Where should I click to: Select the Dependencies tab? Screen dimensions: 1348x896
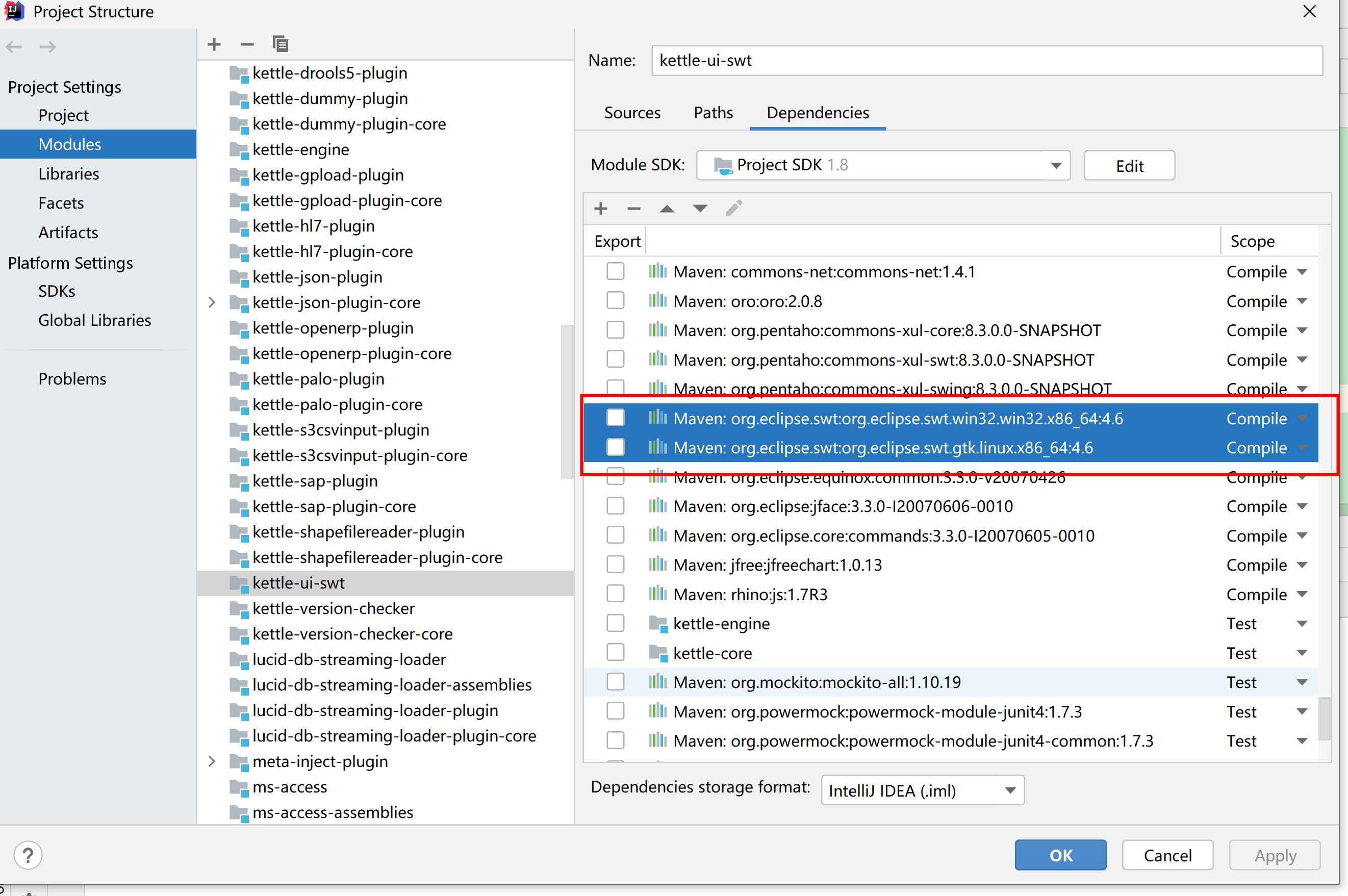[x=818, y=113]
